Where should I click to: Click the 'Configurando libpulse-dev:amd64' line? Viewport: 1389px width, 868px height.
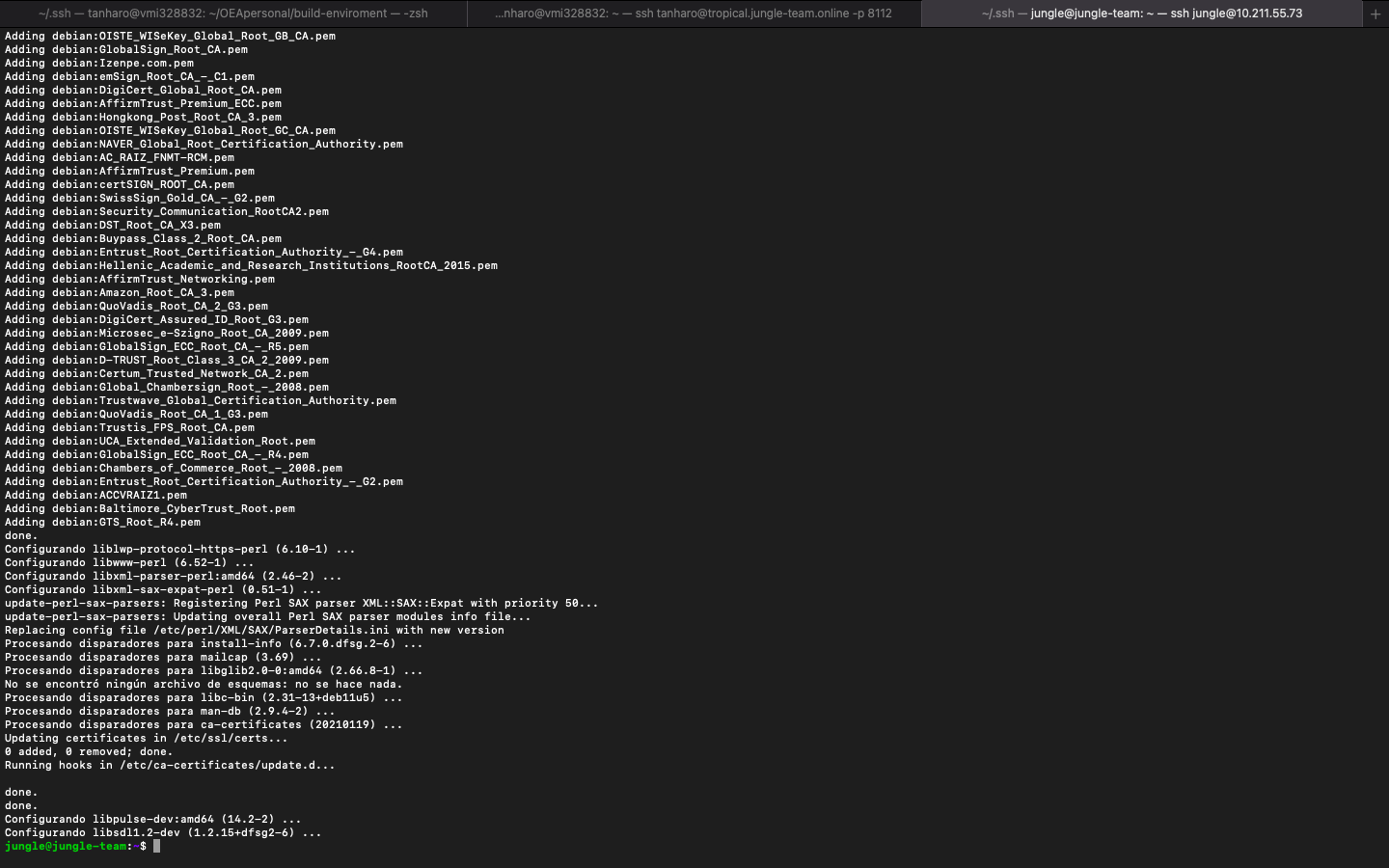click(x=152, y=819)
